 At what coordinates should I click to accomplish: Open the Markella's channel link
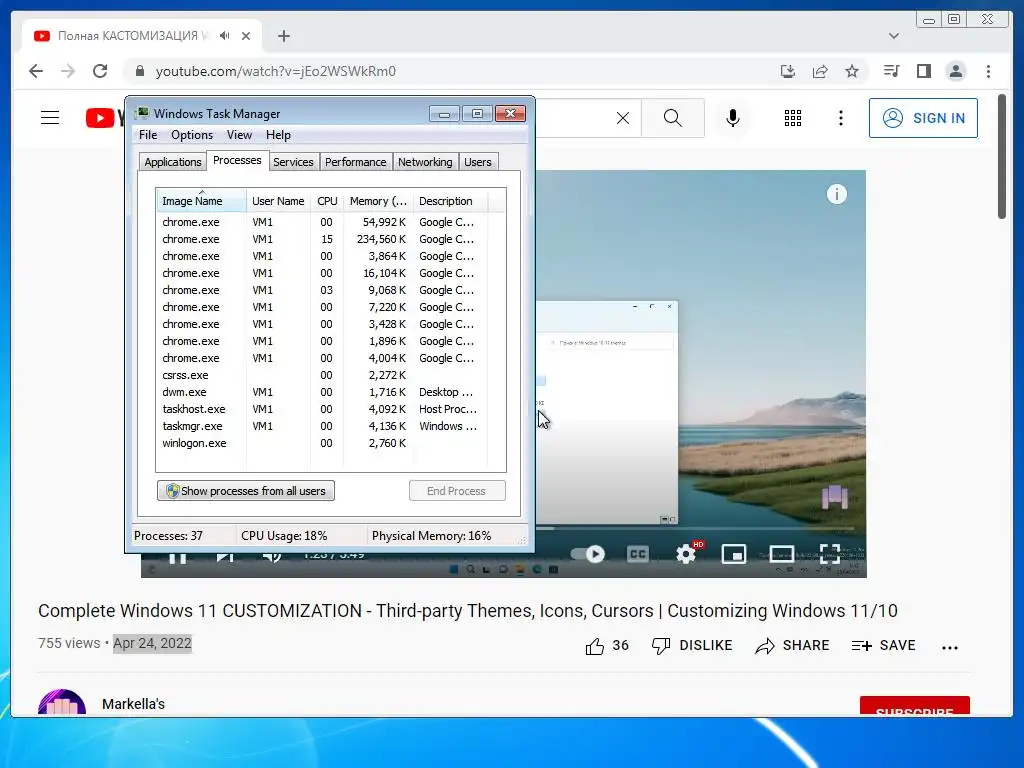click(x=133, y=704)
